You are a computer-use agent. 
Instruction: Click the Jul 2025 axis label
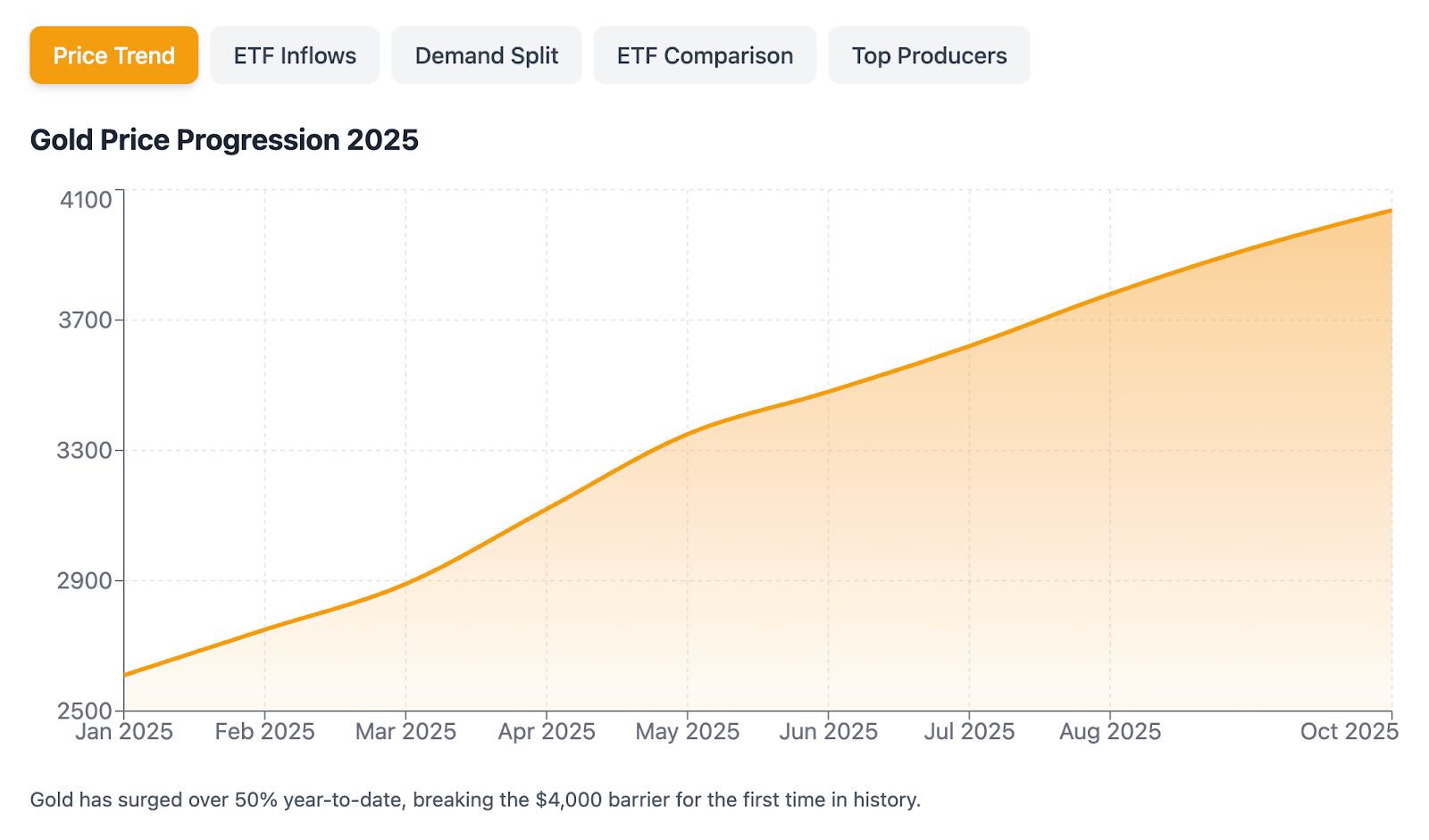(969, 732)
